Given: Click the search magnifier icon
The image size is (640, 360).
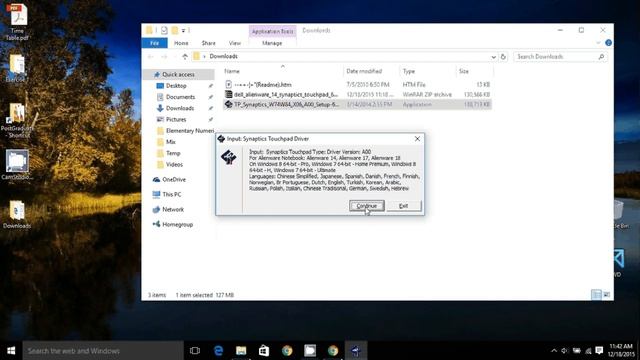Looking at the screenshot, I should tap(601, 57).
